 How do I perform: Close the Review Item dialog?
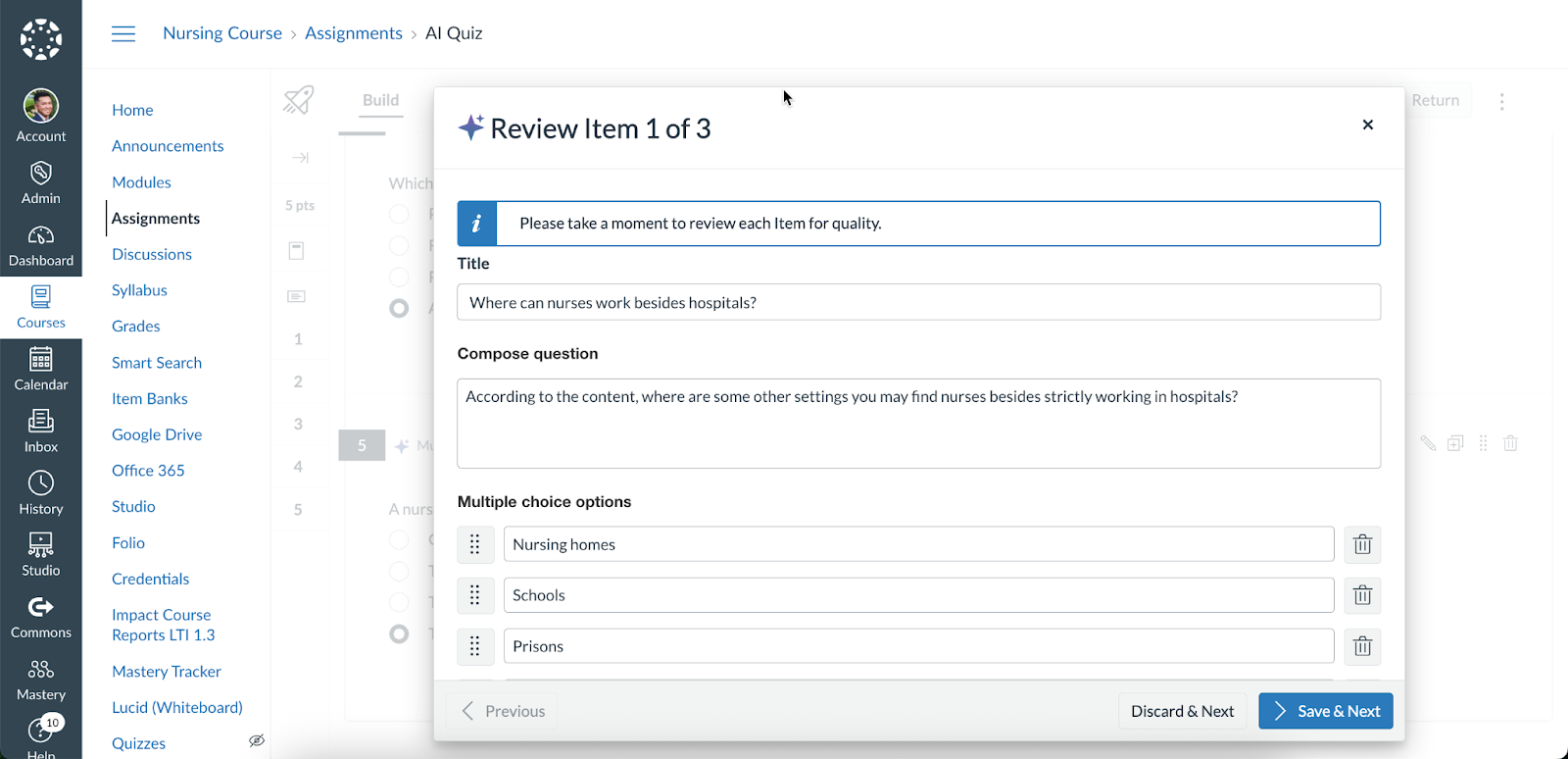tap(1368, 125)
